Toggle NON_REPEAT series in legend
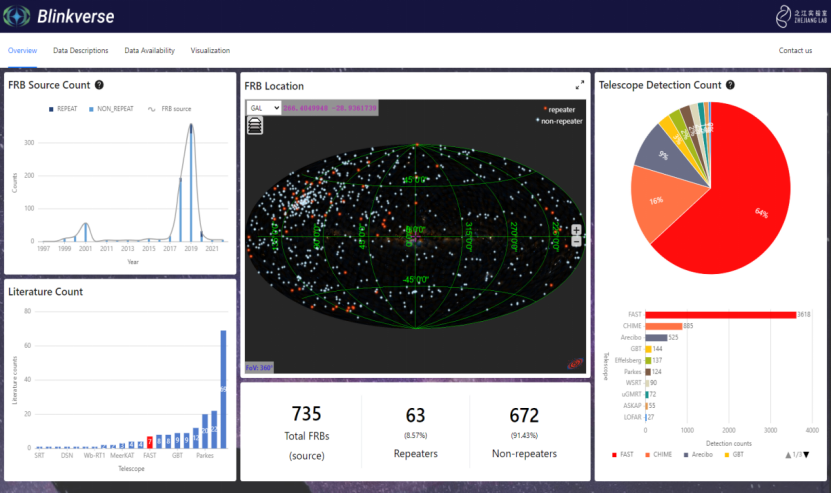Screen dimensions: 831x494 pyautogui.click(x=111, y=109)
